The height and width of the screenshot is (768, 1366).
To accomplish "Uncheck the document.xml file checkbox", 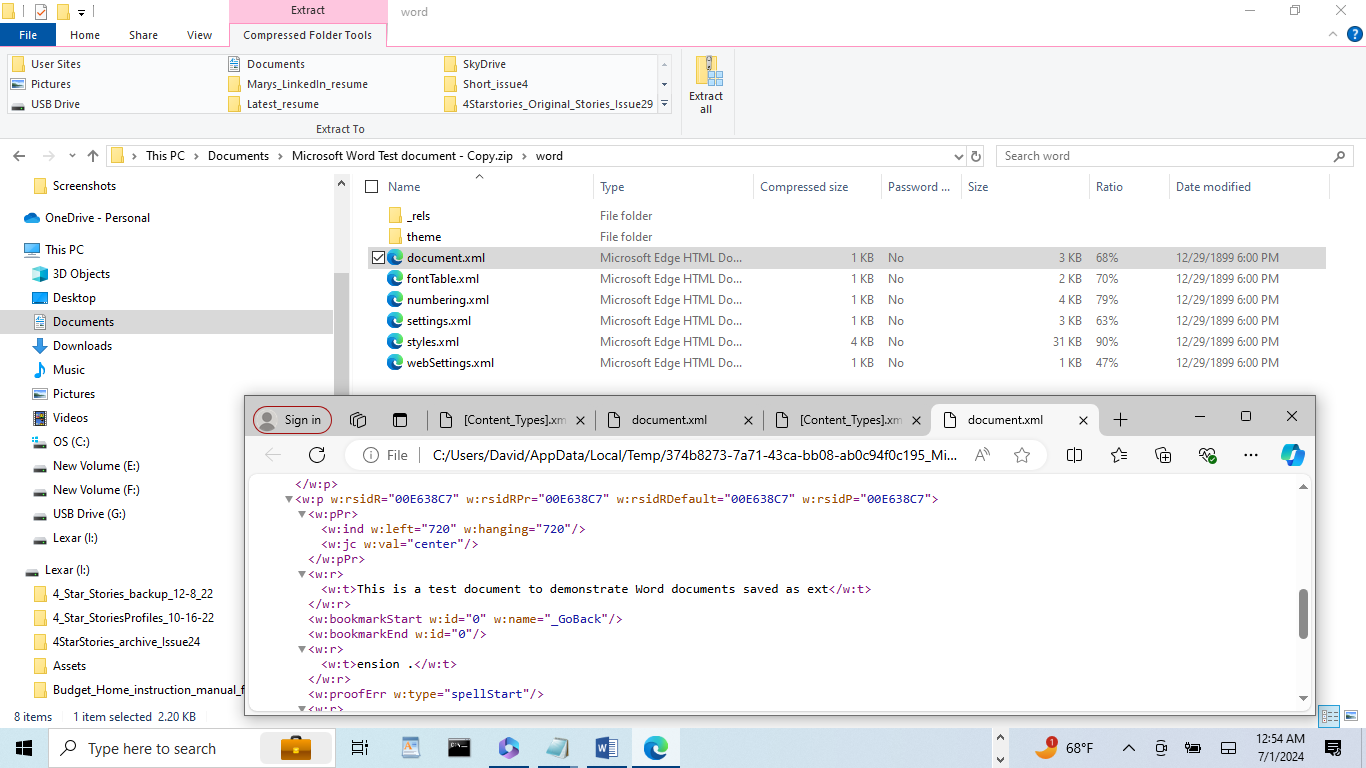I will pos(378,258).
